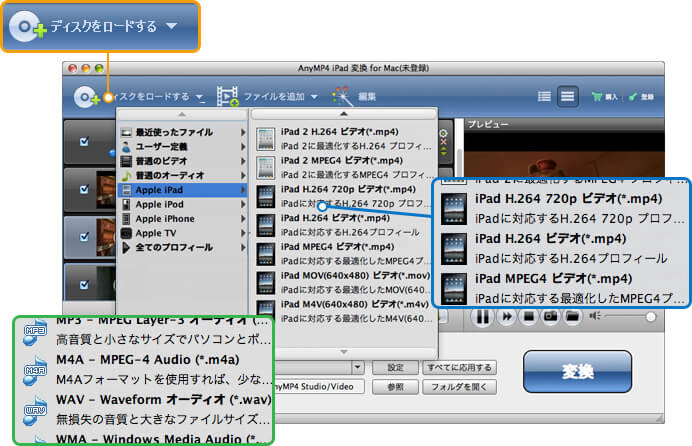This screenshot has width=692, height=446.
Task: Click the iPad 2 H.264 profile icon
Action: 266,139
